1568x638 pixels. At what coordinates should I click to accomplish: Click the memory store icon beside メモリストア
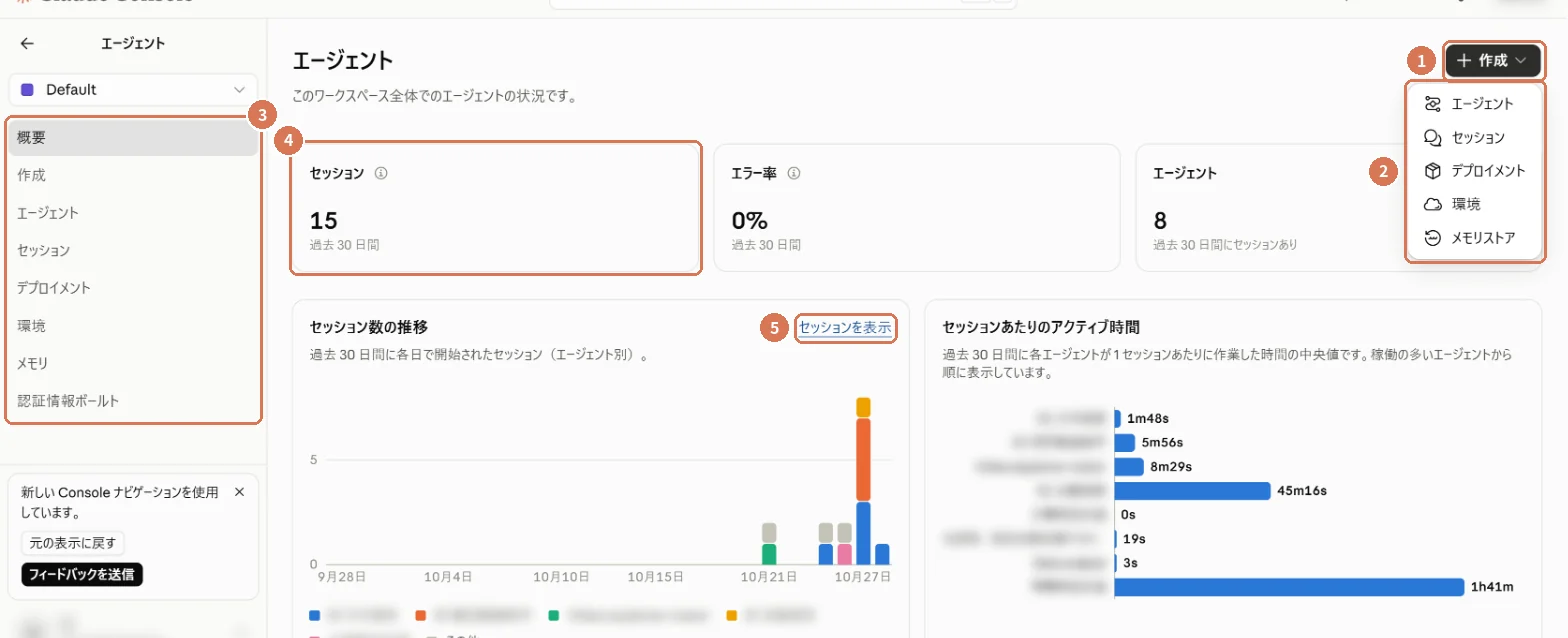1432,237
